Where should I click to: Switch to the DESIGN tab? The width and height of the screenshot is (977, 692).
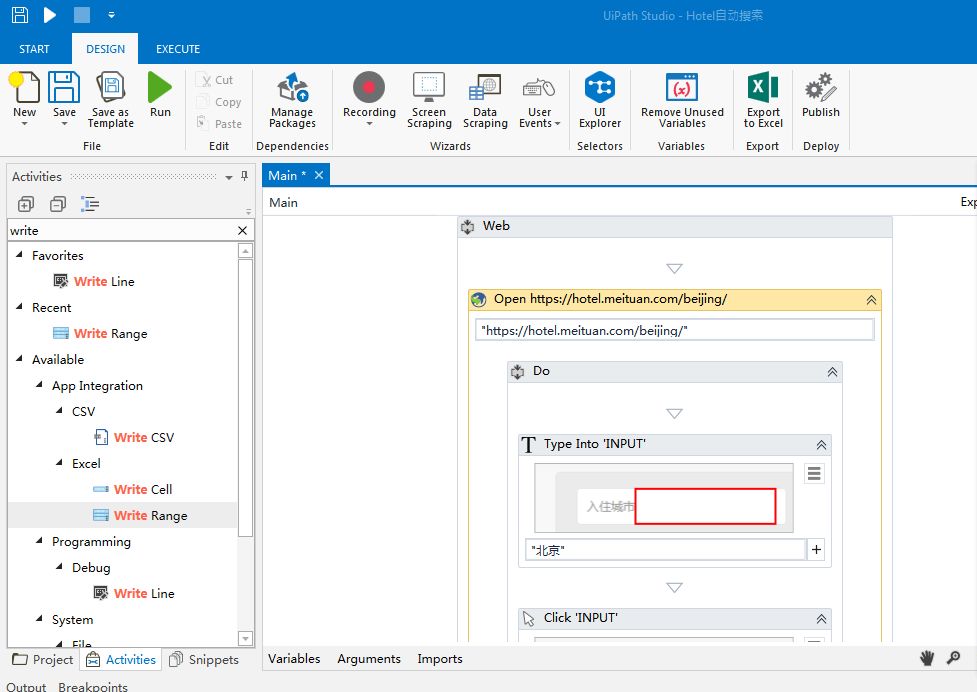click(x=105, y=49)
